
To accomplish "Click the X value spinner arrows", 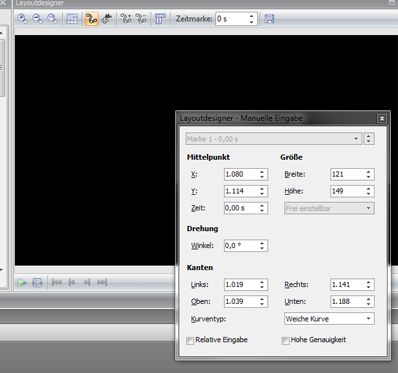I will point(262,174).
